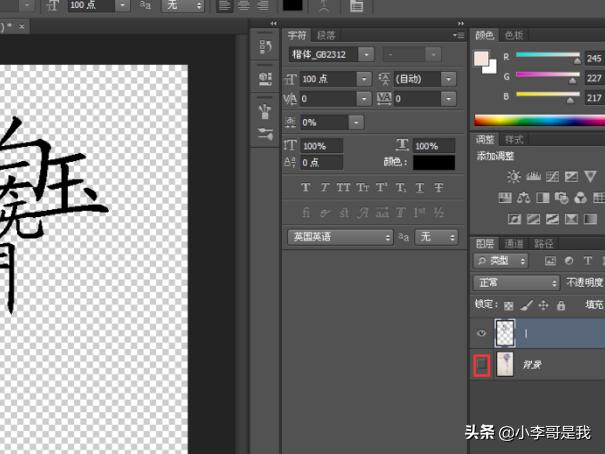605x454 pixels.
Task: Switch to the 段落 tab
Action: (x=326, y=35)
